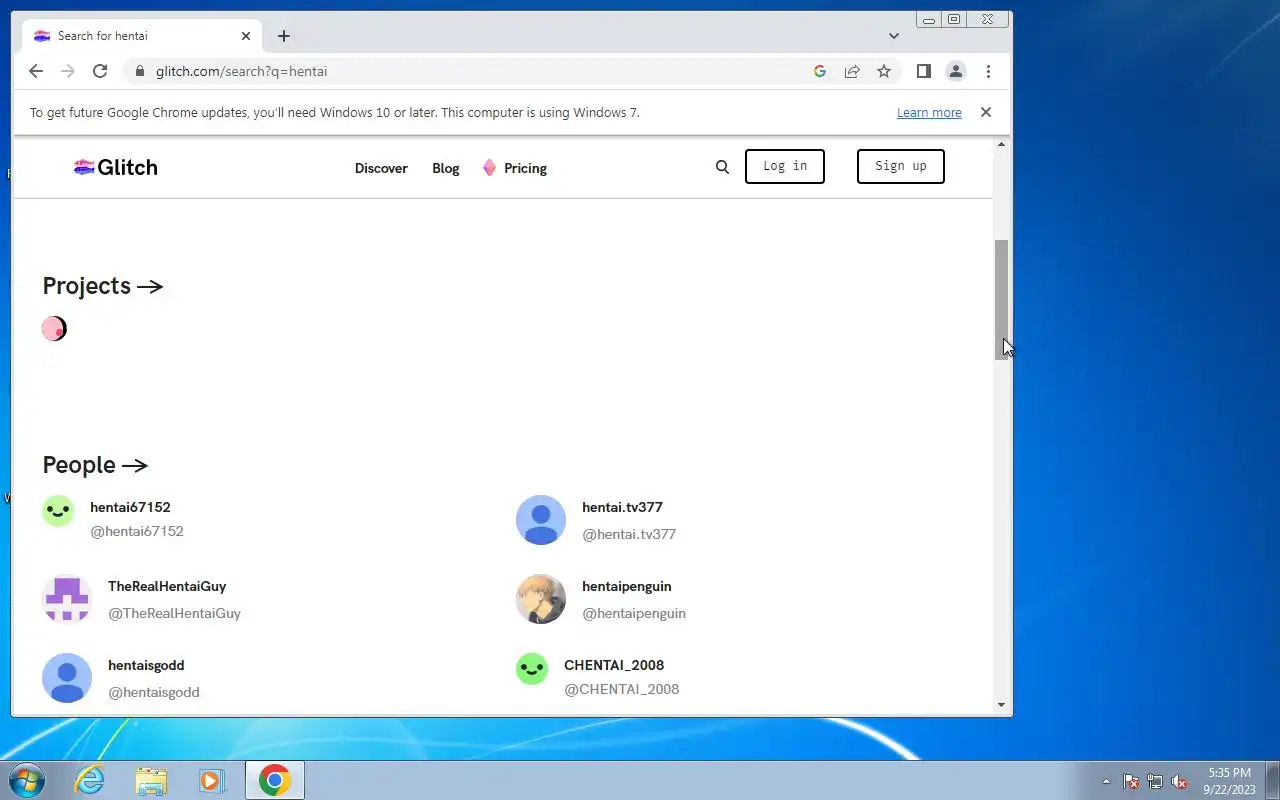
Task: Open Chrome's three-dot menu
Action: coord(988,71)
